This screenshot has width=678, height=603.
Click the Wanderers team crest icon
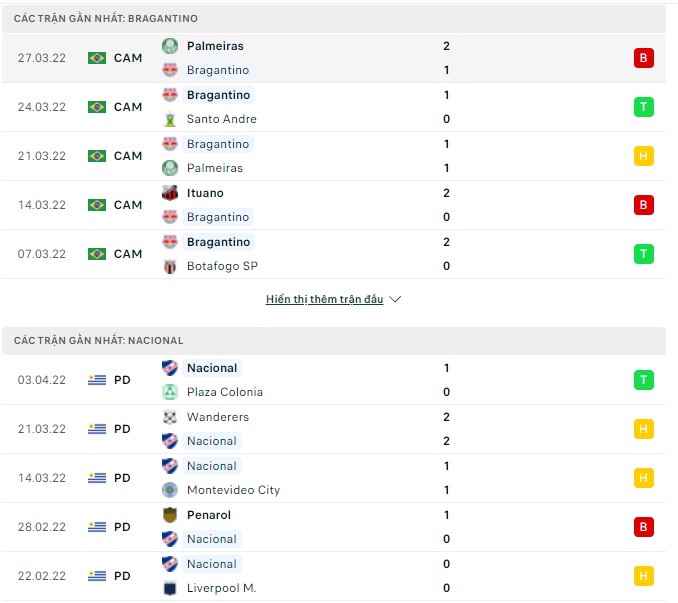170,417
